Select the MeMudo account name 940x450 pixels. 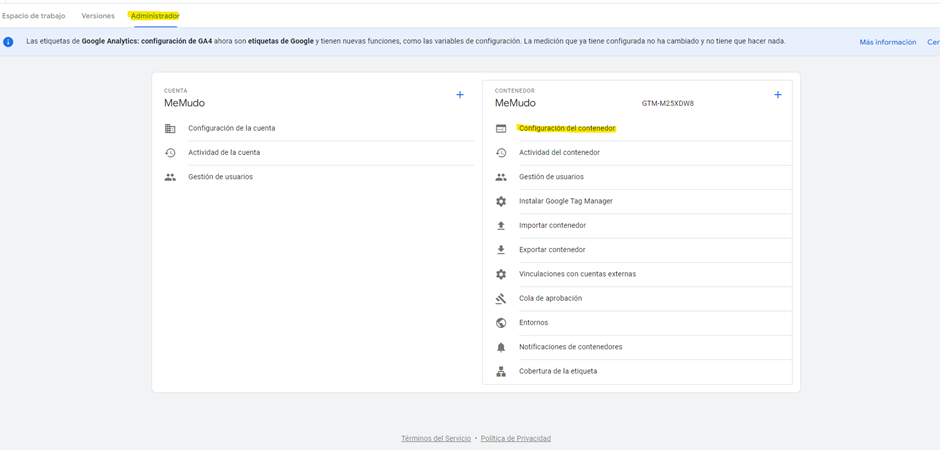coord(185,103)
